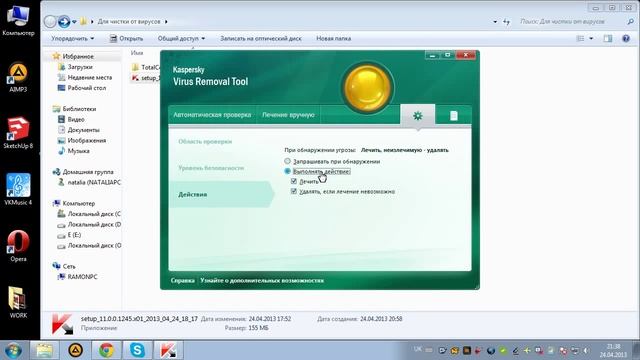Image resolution: width=640 pixels, height=360 pixels.
Task: Open AIMP from the taskbar
Action: [x=75, y=350]
